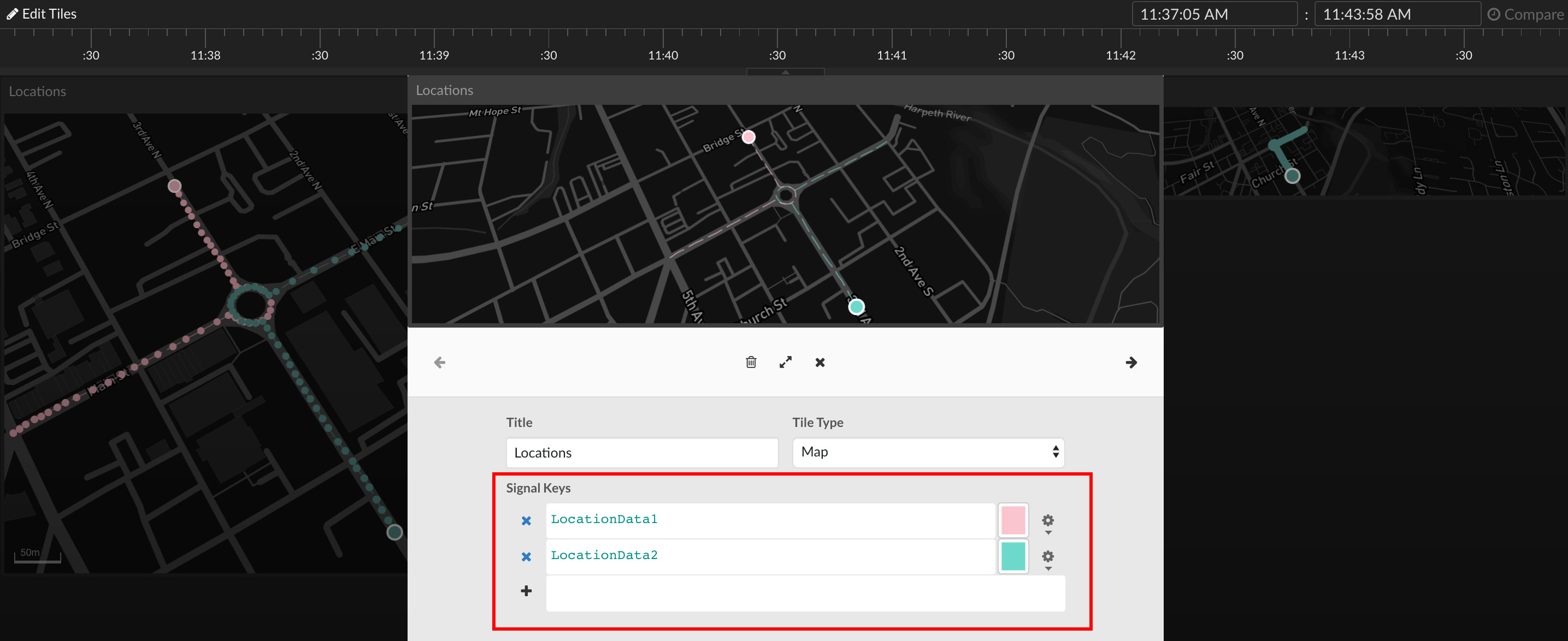
Task: Click the Edit Tiles button
Action: click(x=42, y=14)
